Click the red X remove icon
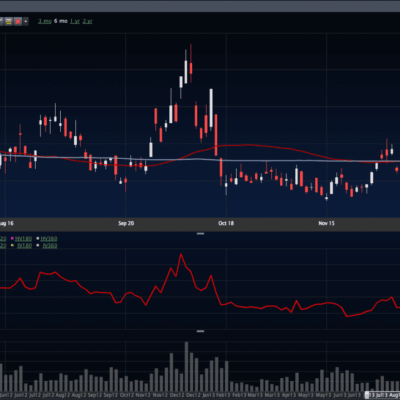Screen dimensions: 400x400 tap(18, 21)
